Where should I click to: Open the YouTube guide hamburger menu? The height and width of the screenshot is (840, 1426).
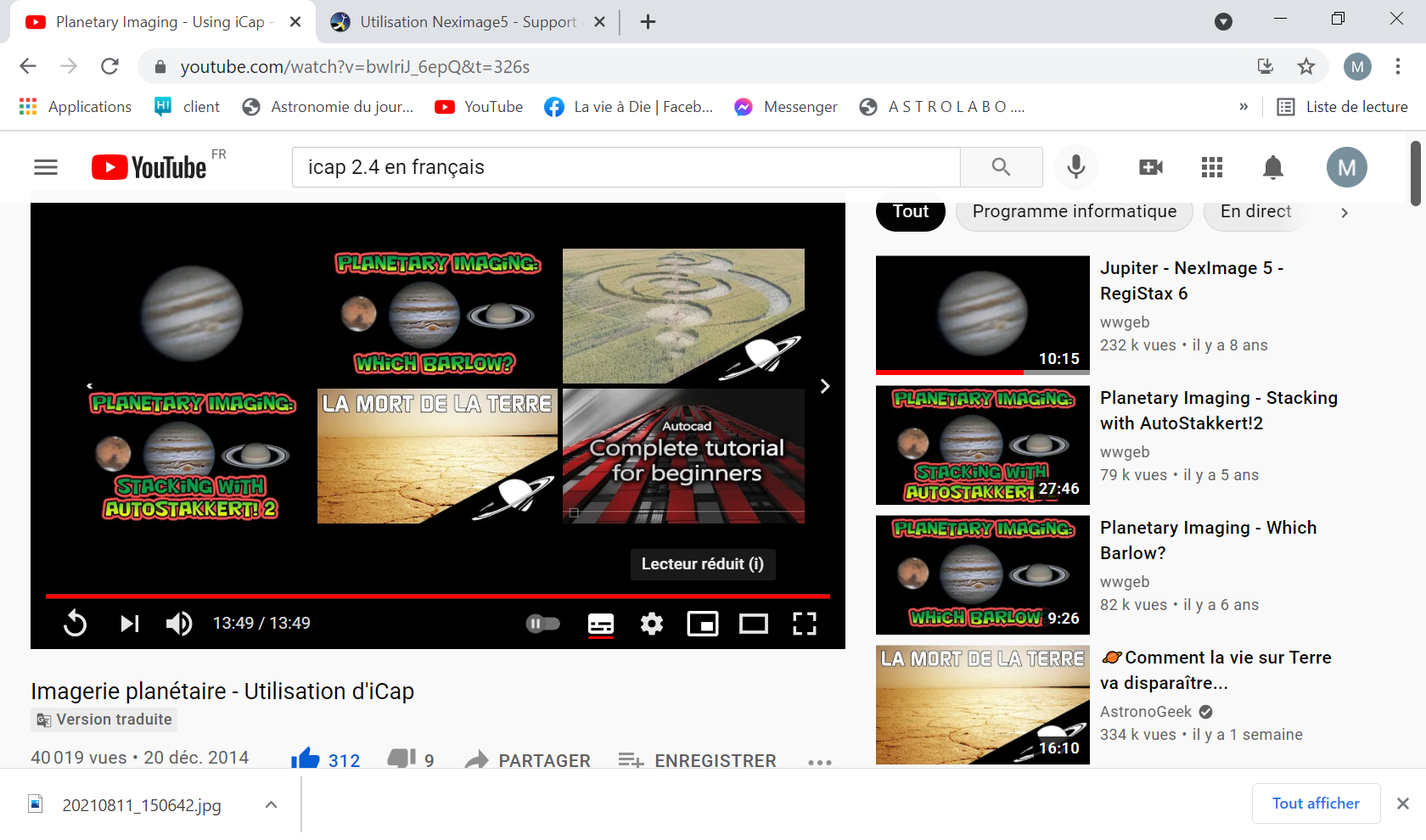pyautogui.click(x=46, y=167)
